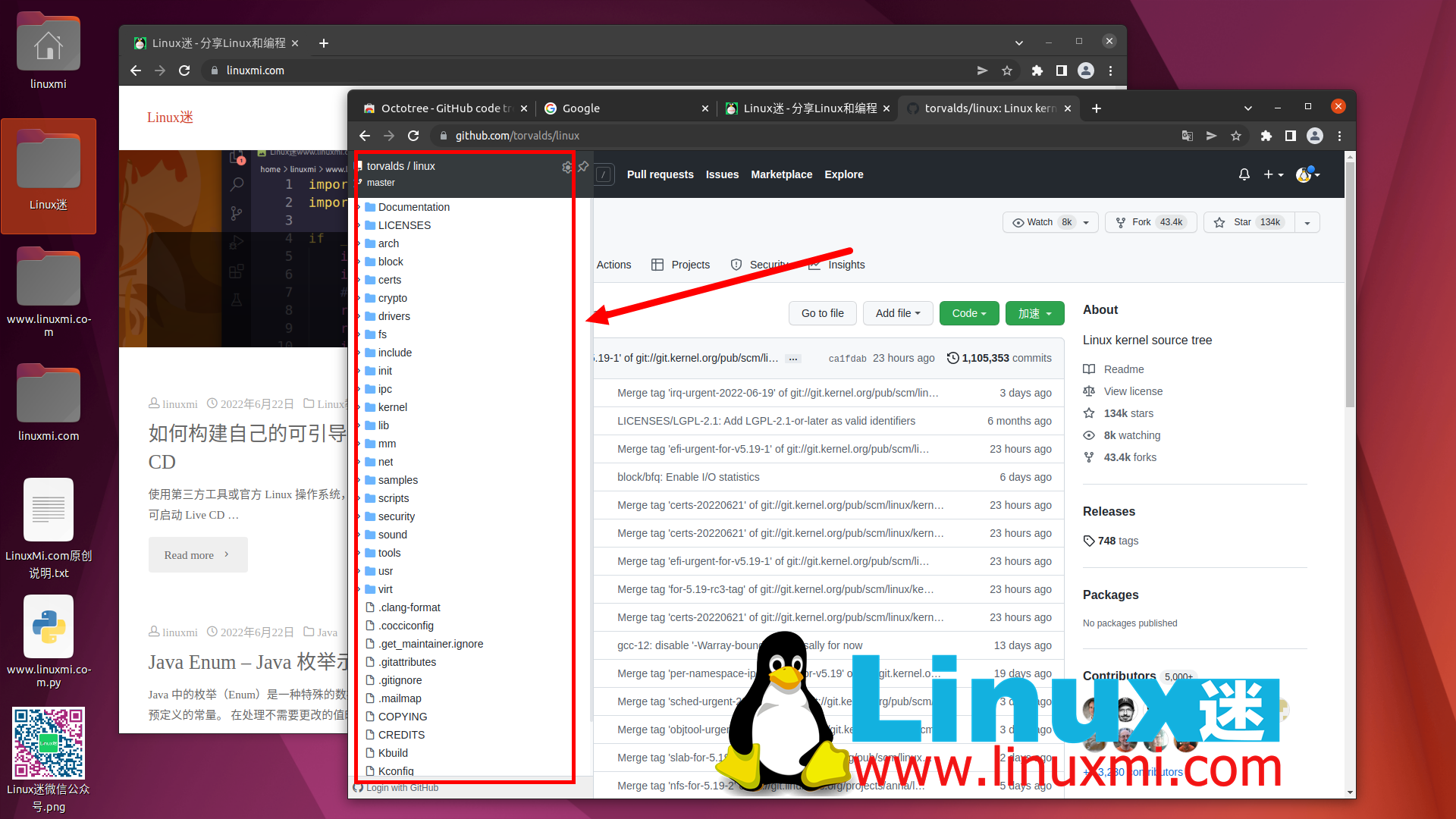
Task: Select LinuxMi.com原创说明.txt file on desktop
Action: coord(48,529)
